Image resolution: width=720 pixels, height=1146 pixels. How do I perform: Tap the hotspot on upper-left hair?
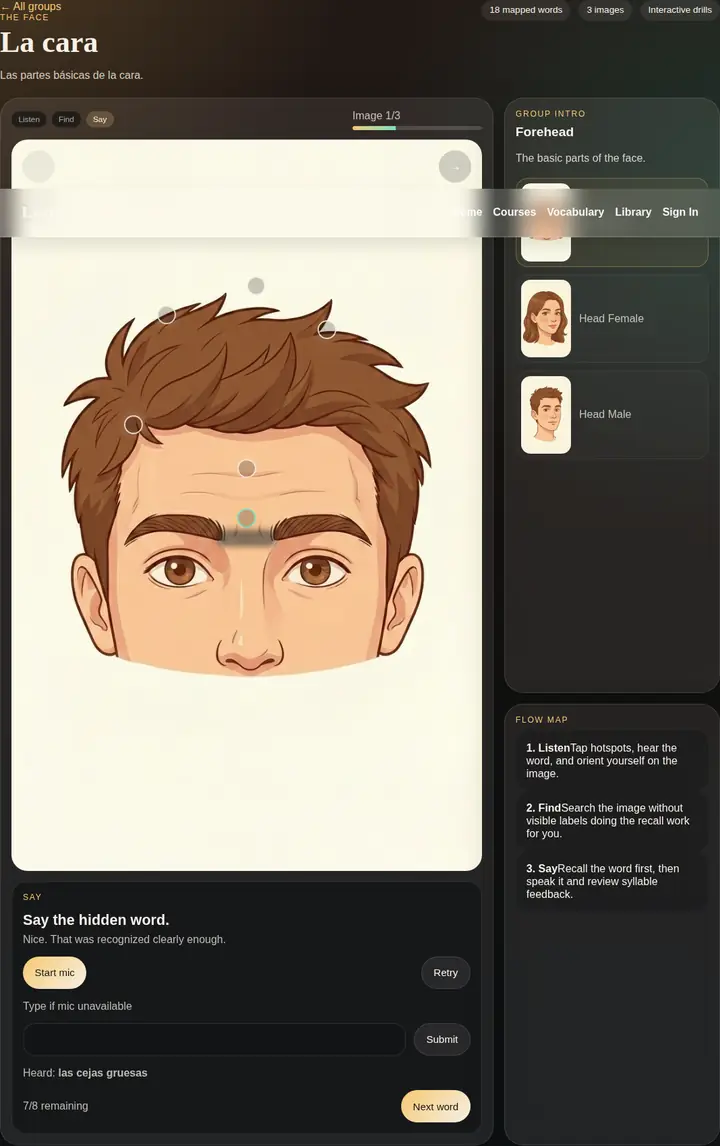pyautogui.click(x=167, y=315)
